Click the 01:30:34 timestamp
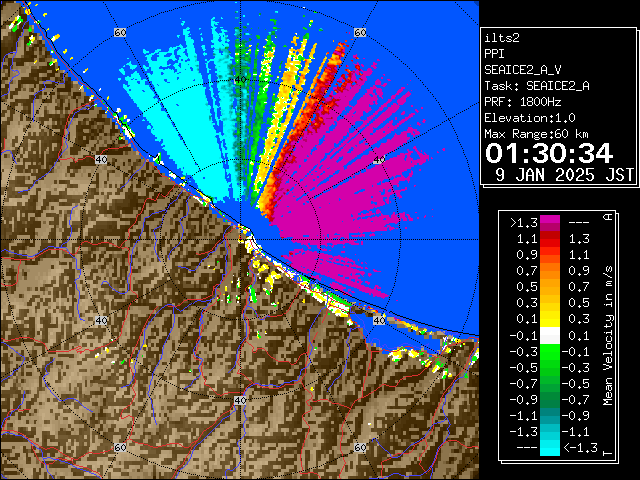Image resolution: width=640 pixels, height=480 pixels. pyautogui.click(x=549, y=153)
